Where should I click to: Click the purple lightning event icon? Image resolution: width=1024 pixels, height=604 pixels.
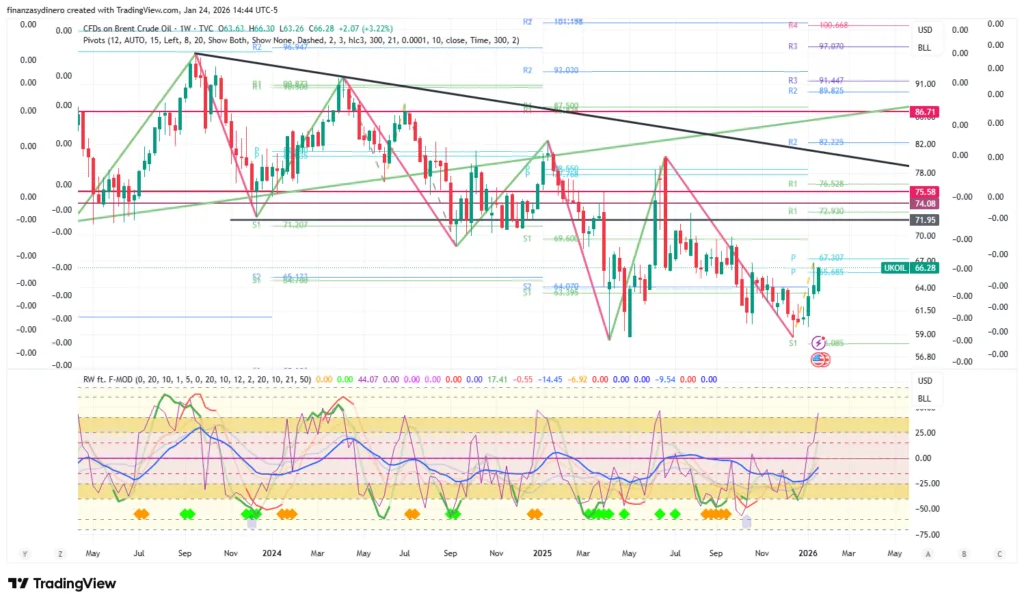(819, 342)
